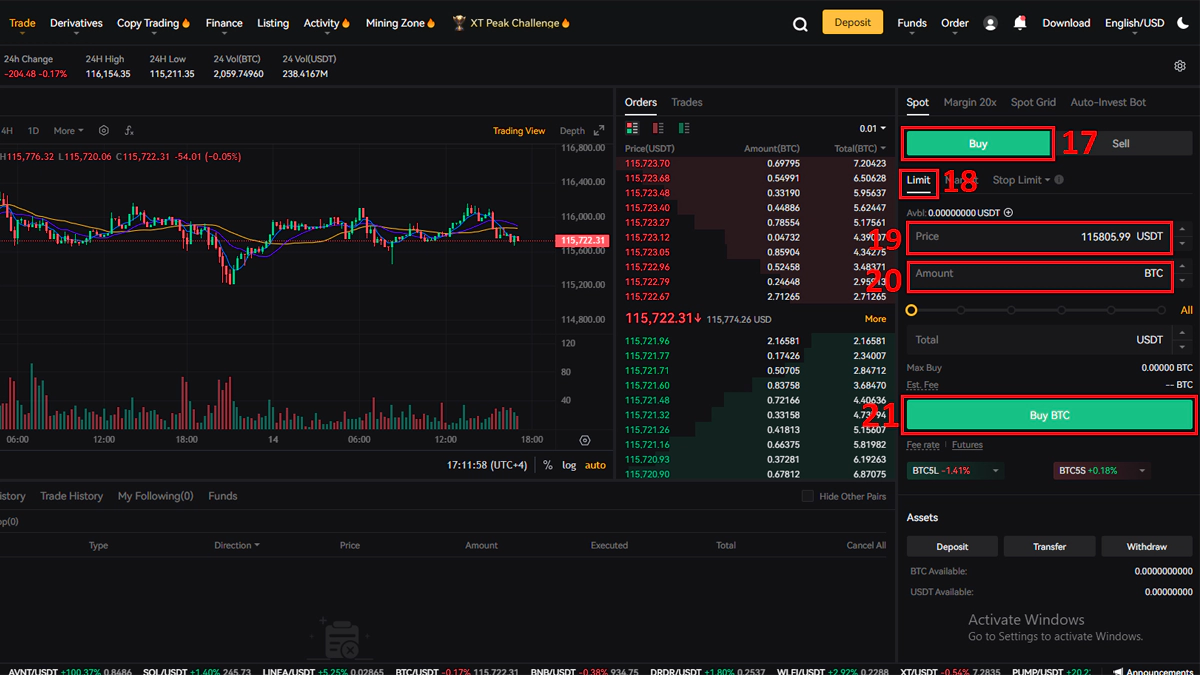Open the Copy Trading menu
Viewport: 1200px width, 675px height.
(x=153, y=23)
